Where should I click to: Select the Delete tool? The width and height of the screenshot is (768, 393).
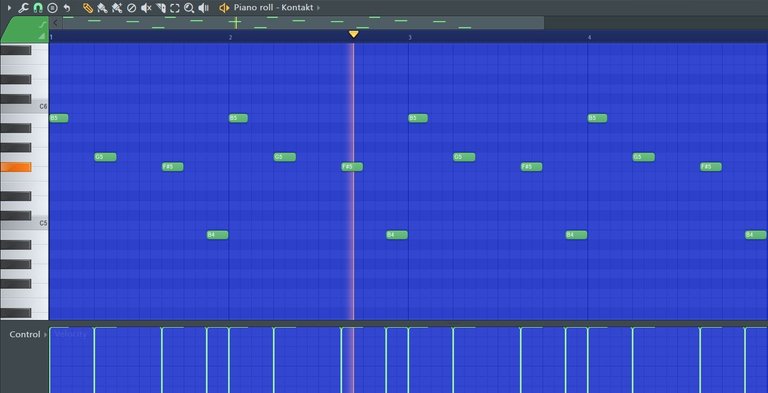click(x=131, y=8)
